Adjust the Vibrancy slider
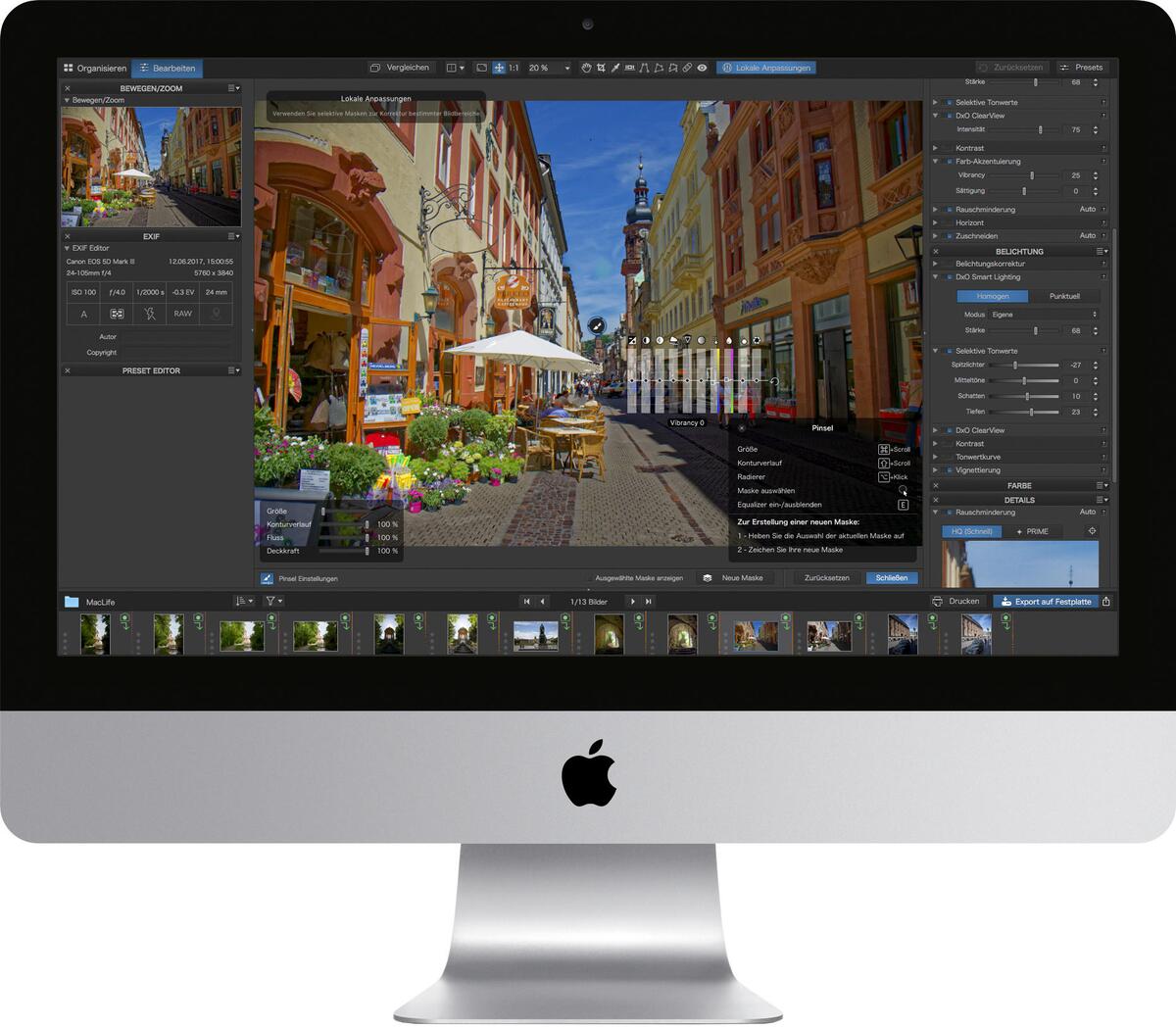This screenshot has width=1176, height=1029. click(x=1033, y=175)
